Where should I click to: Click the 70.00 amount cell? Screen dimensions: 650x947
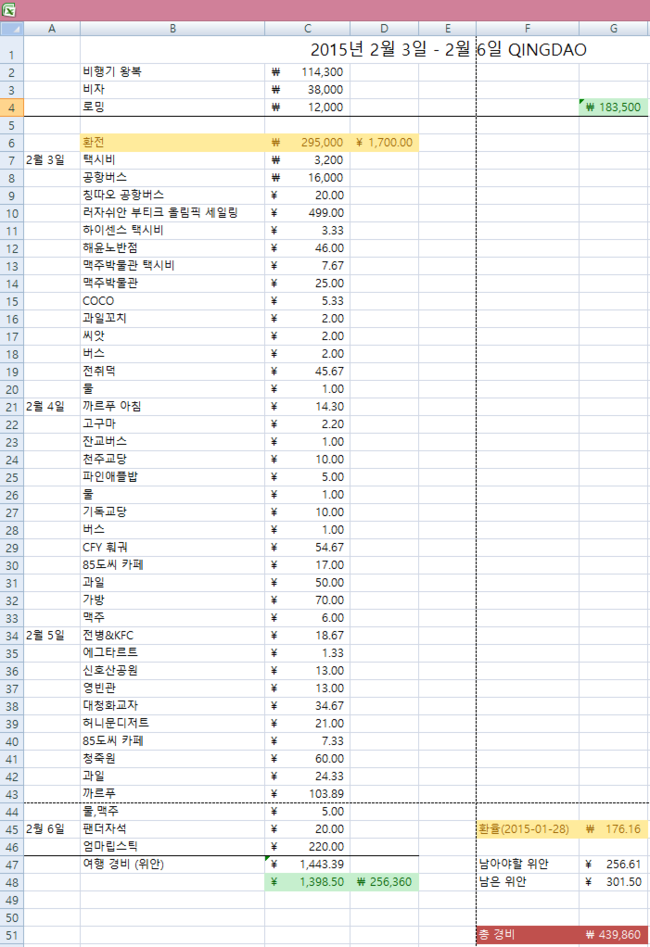307,600
